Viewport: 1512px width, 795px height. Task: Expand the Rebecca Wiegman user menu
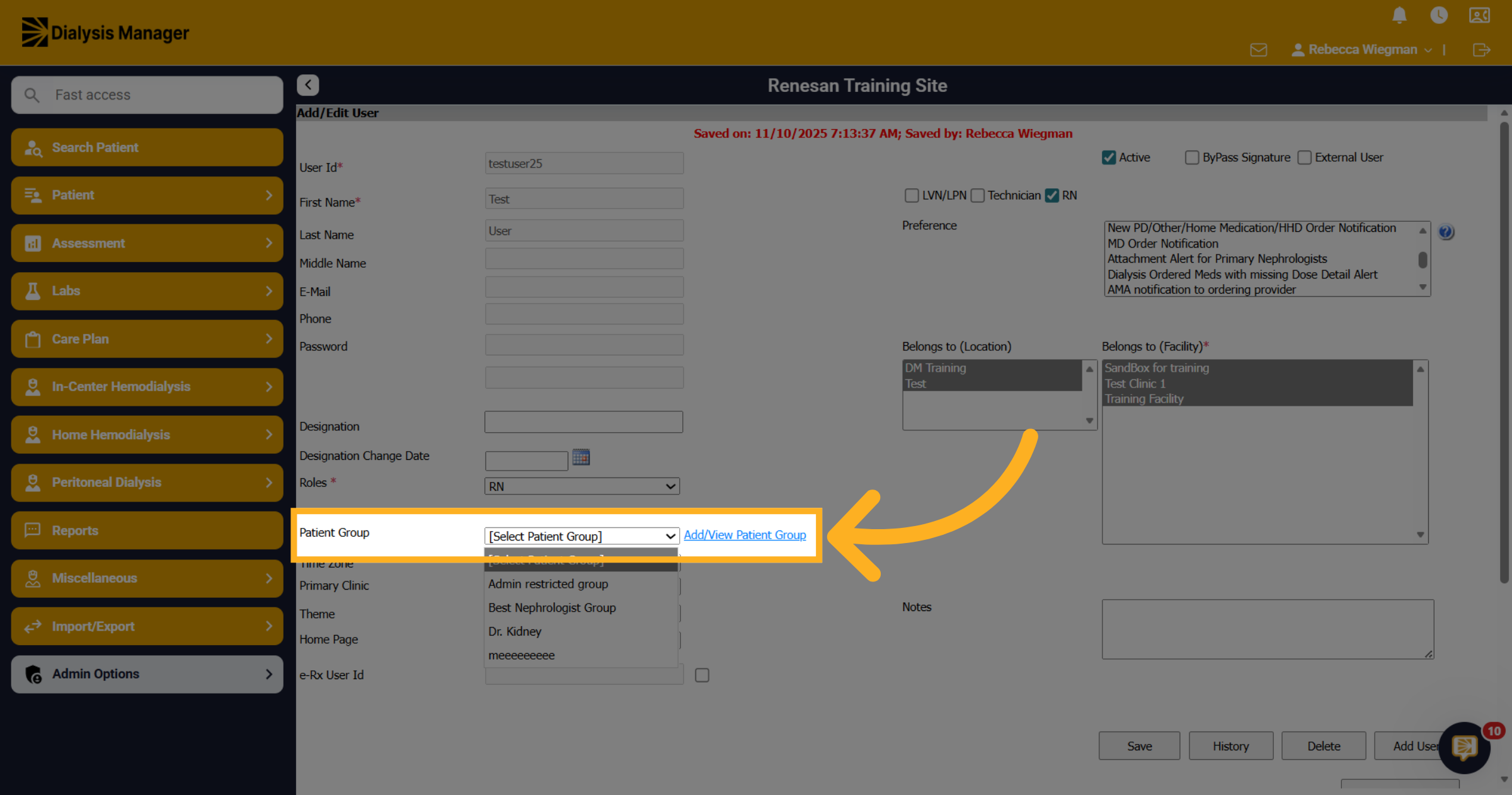[1362, 50]
